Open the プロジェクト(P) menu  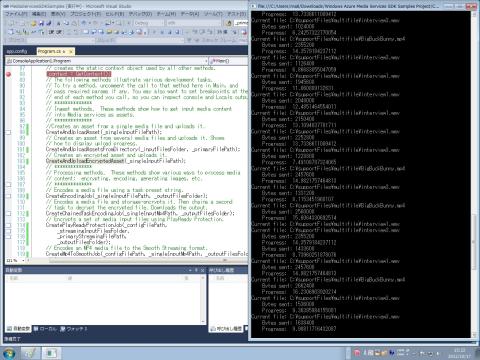pyautogui.click(x=85, y=14)
